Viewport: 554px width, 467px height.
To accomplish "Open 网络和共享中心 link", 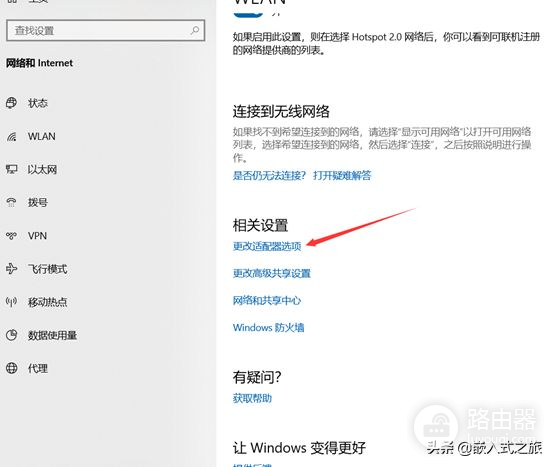I will 267,300.
